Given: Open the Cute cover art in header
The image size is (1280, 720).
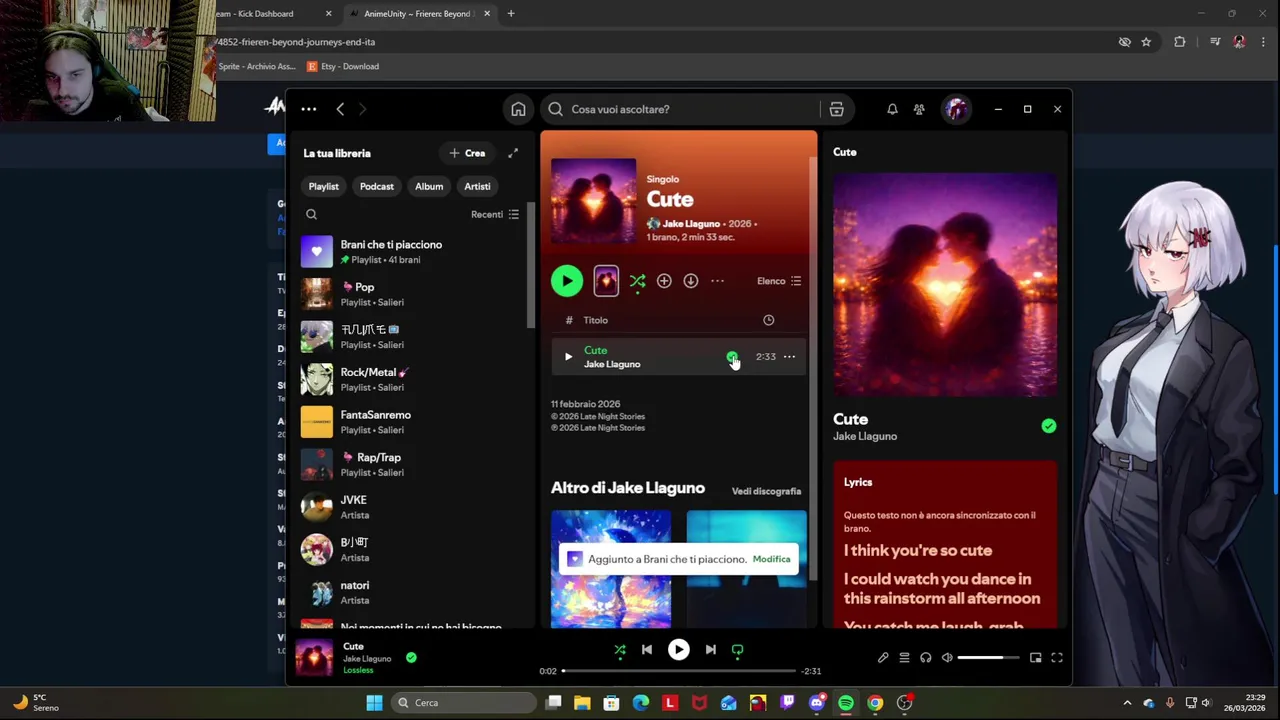Looking at the screenshot, I should pyautogui.click(x=593, y=201).
